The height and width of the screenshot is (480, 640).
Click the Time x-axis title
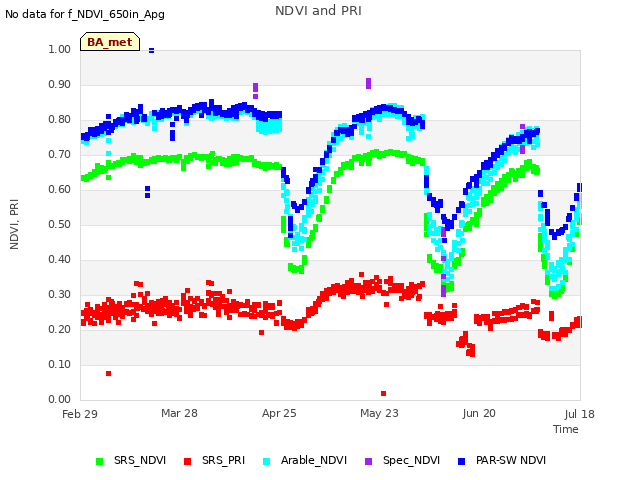566,429
